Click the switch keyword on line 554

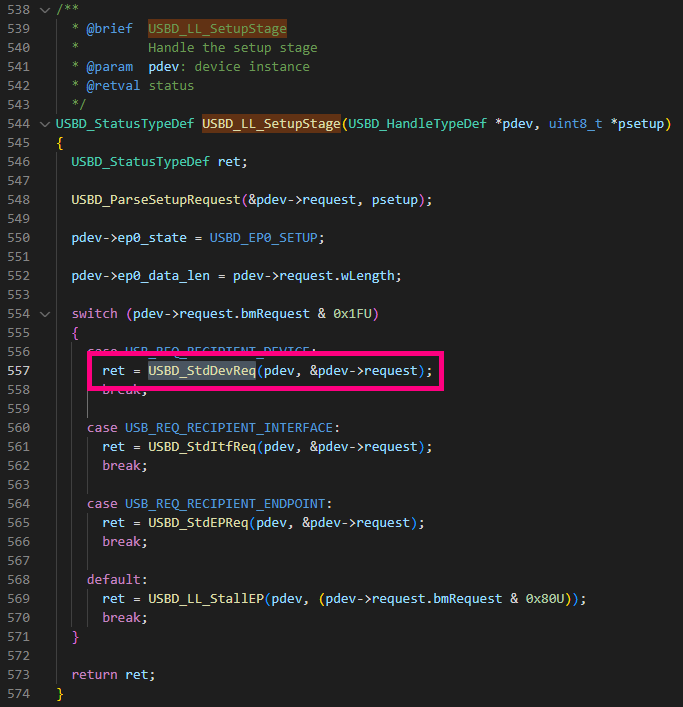click(95, 314)
